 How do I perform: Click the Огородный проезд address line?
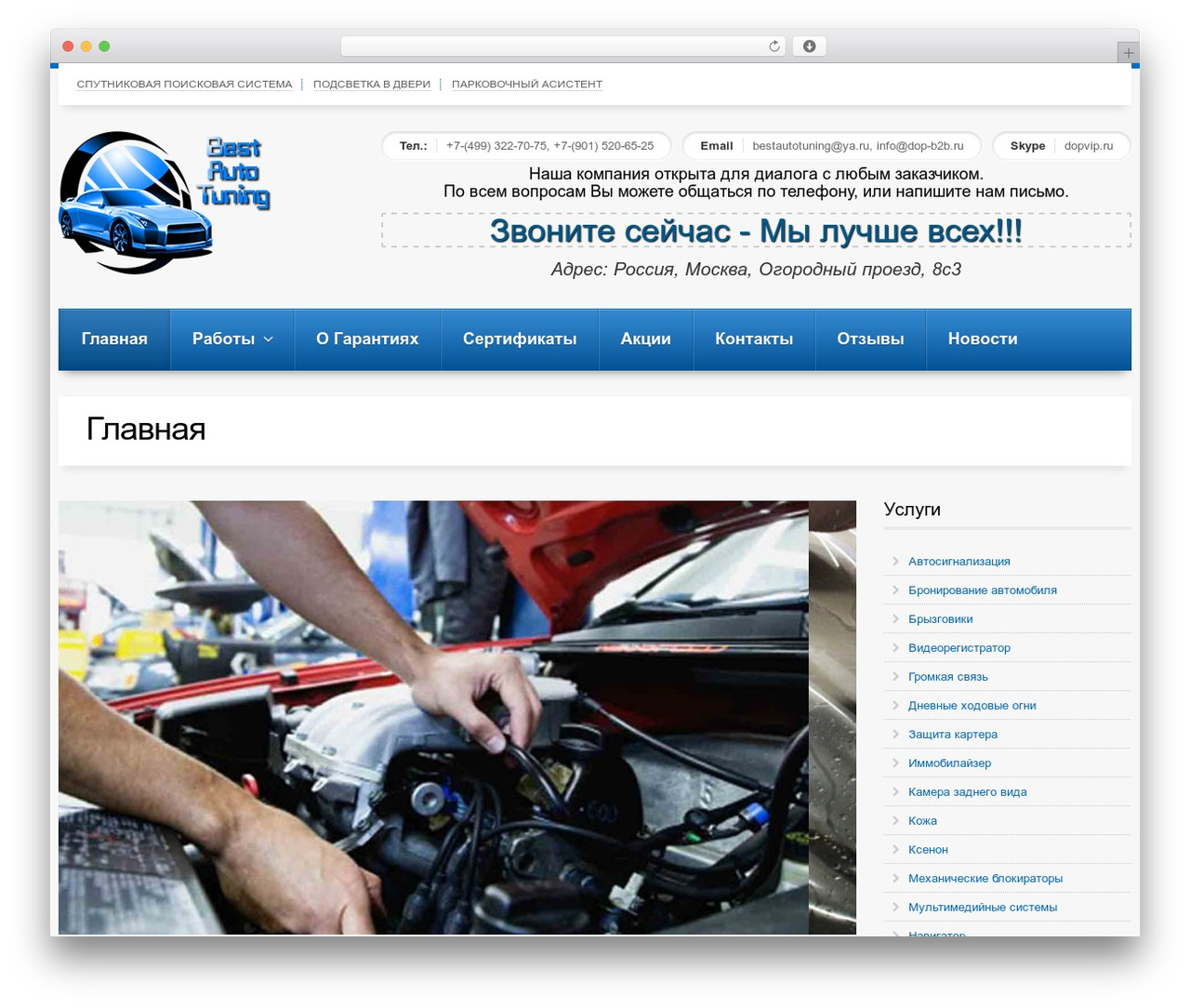point(756,270)
